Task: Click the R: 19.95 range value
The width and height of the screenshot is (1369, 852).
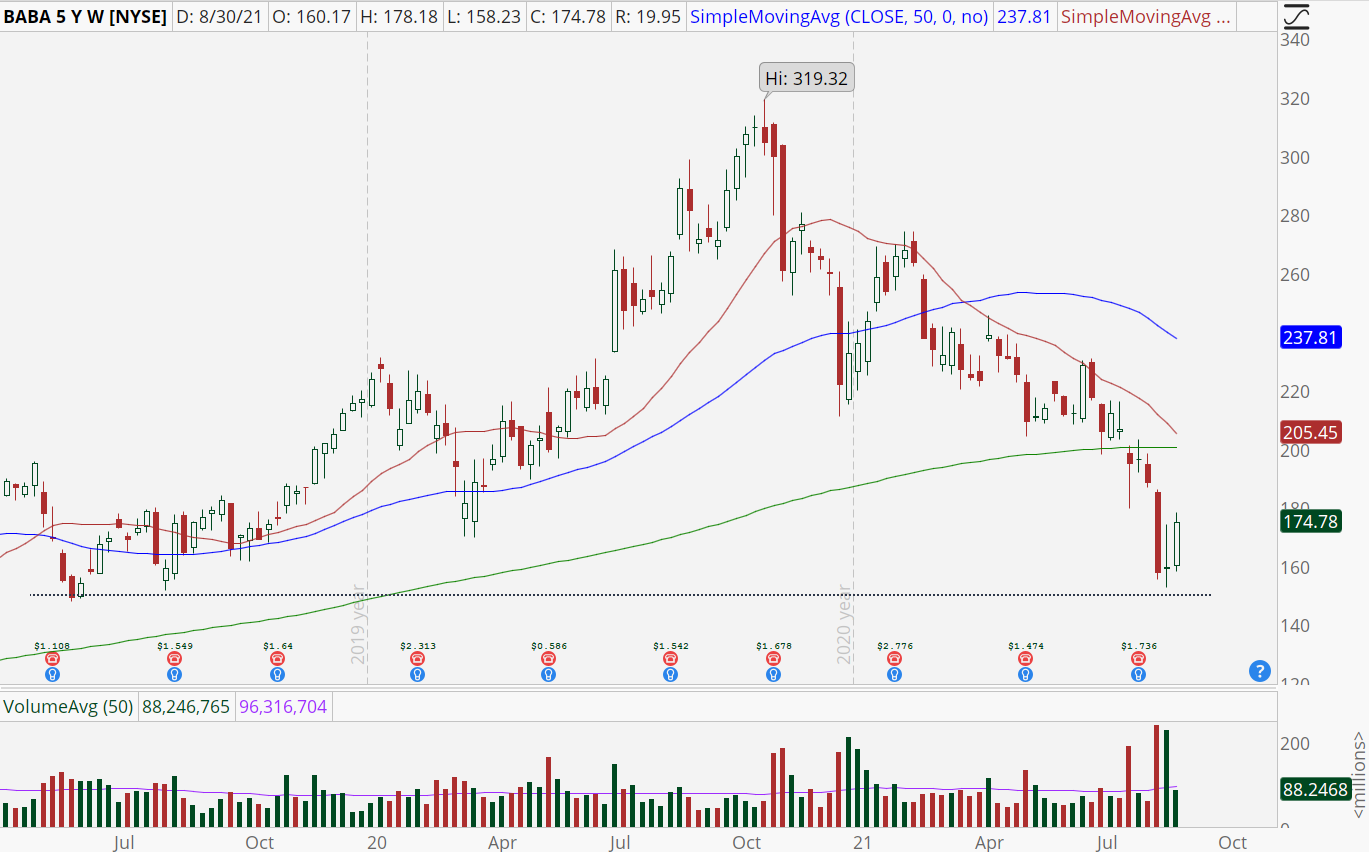Action: coord(649,17)
